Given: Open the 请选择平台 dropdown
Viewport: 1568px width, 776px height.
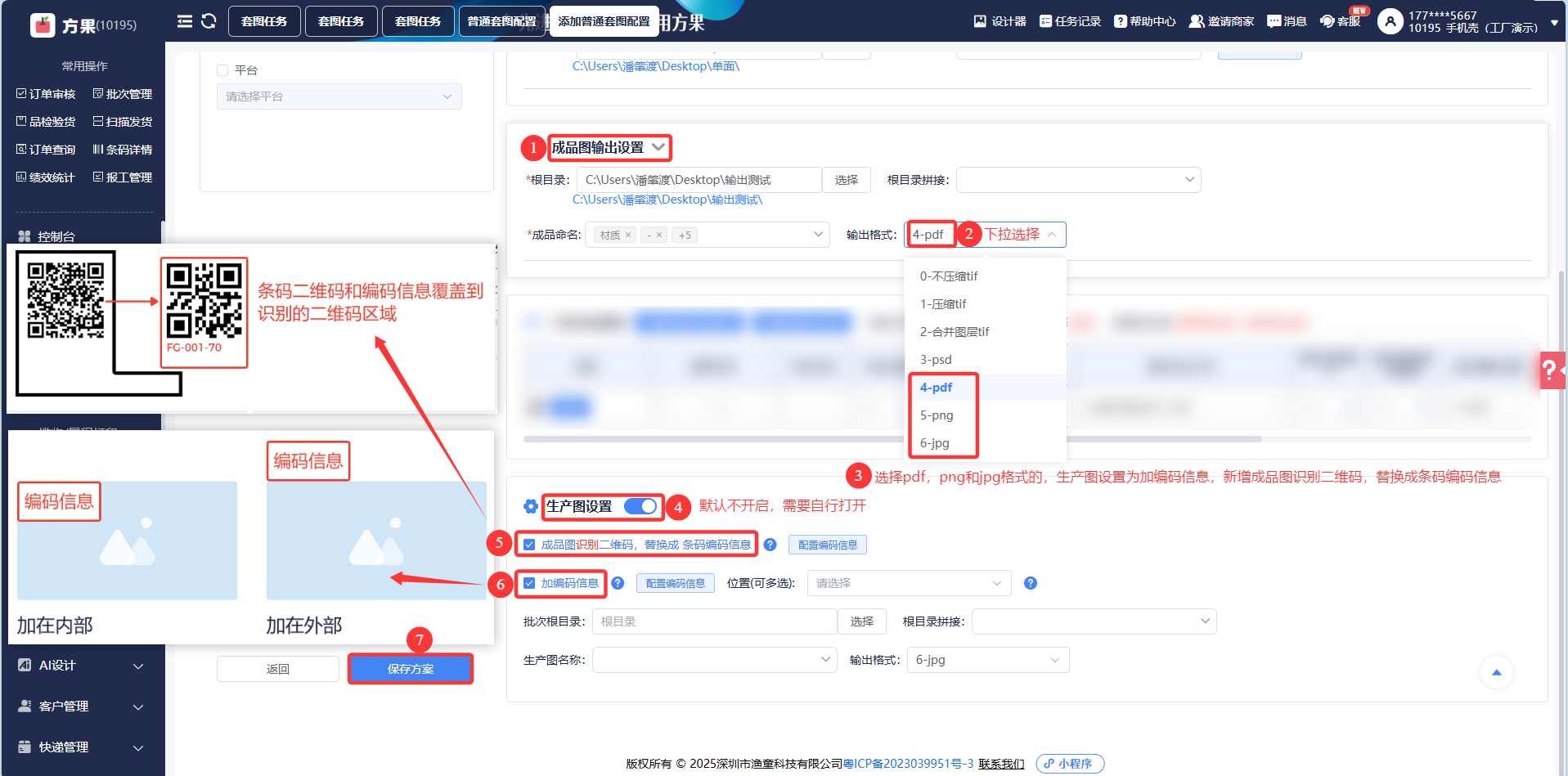Looking at the screenshot, I should click(x=339, y=96).
